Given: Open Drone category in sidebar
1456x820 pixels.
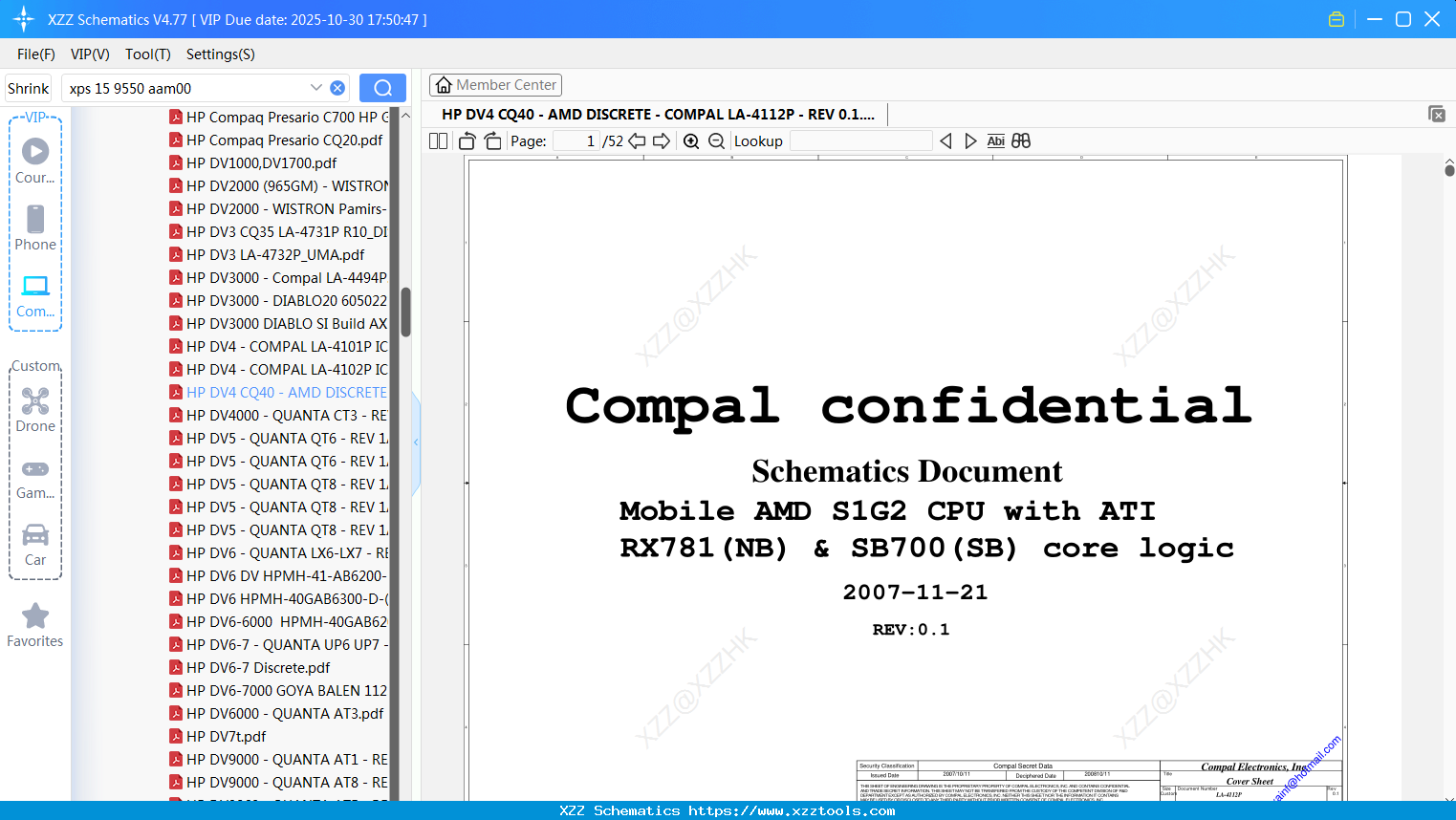Looking at the screenshot, I should [x=35, y=409].
